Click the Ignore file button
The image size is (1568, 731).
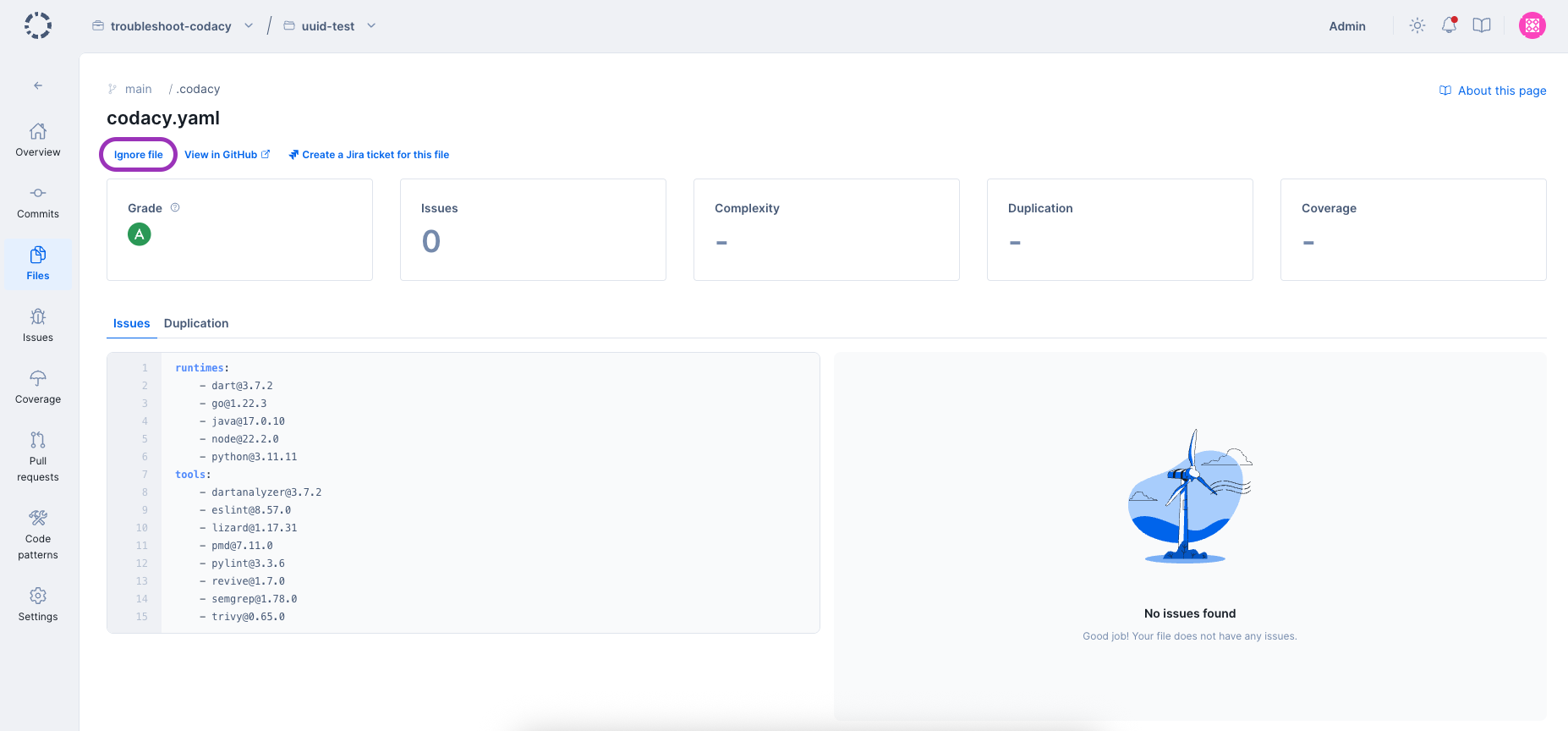tap(139, 155)
